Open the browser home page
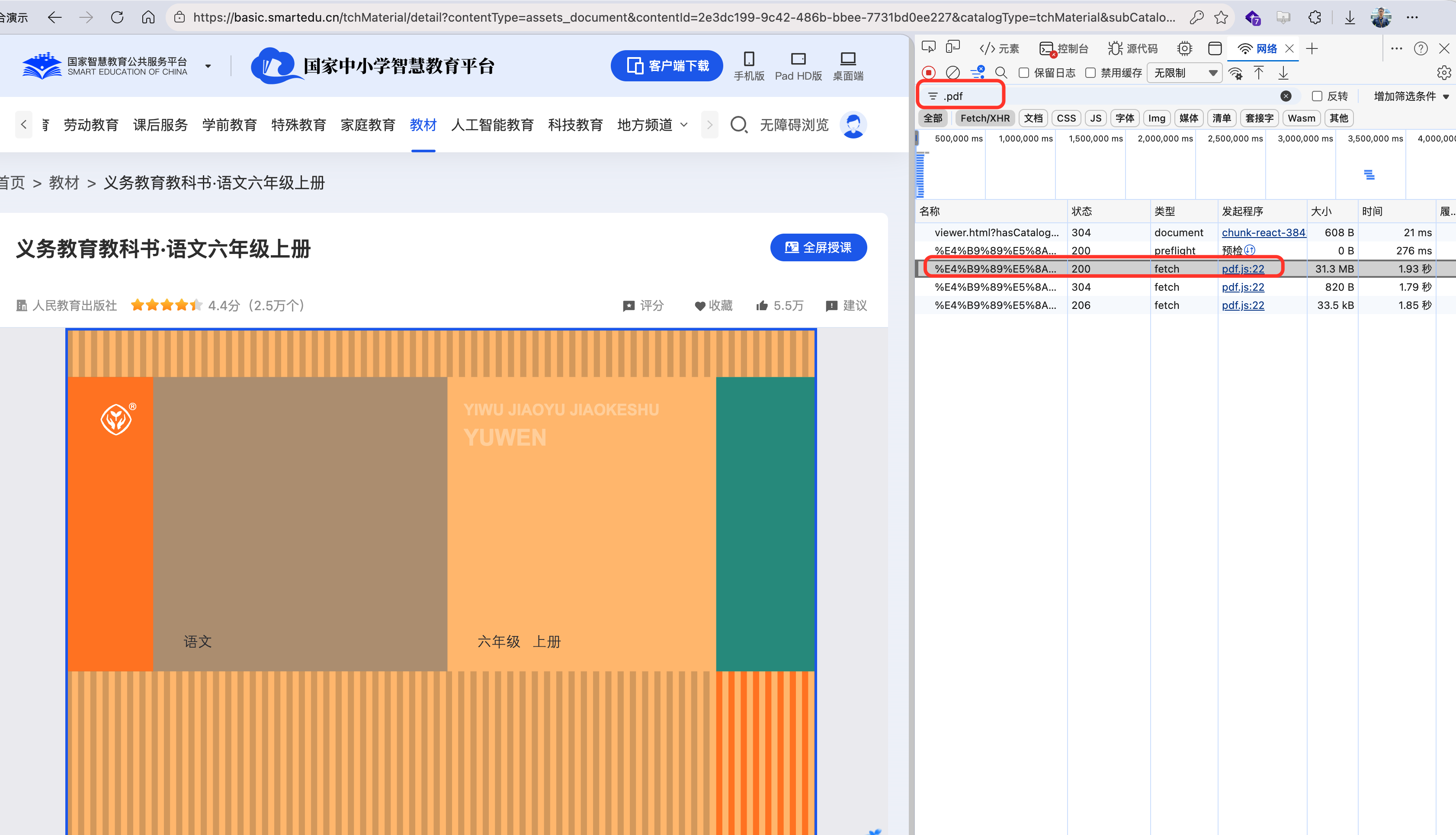This screenshot has width=1456, height=835. tap(148, 17)
